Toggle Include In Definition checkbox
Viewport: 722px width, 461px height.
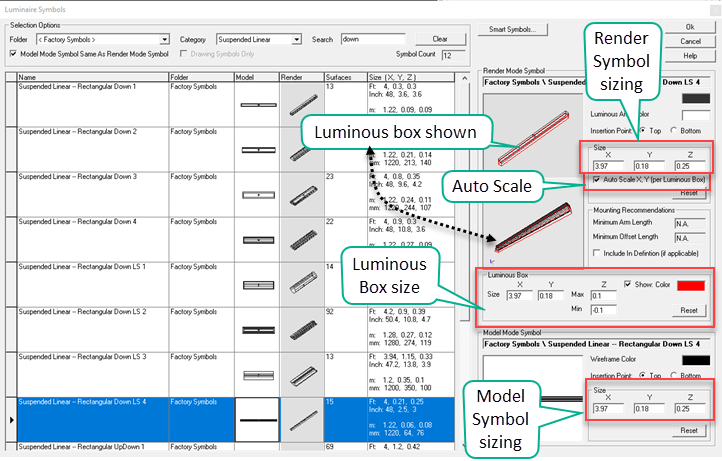(597, 253)
